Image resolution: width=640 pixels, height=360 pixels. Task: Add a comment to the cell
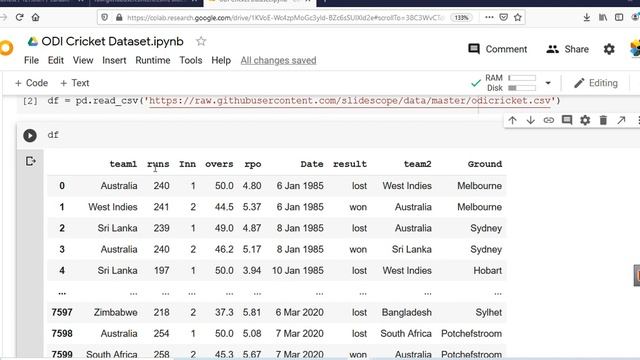coord(567,120)
